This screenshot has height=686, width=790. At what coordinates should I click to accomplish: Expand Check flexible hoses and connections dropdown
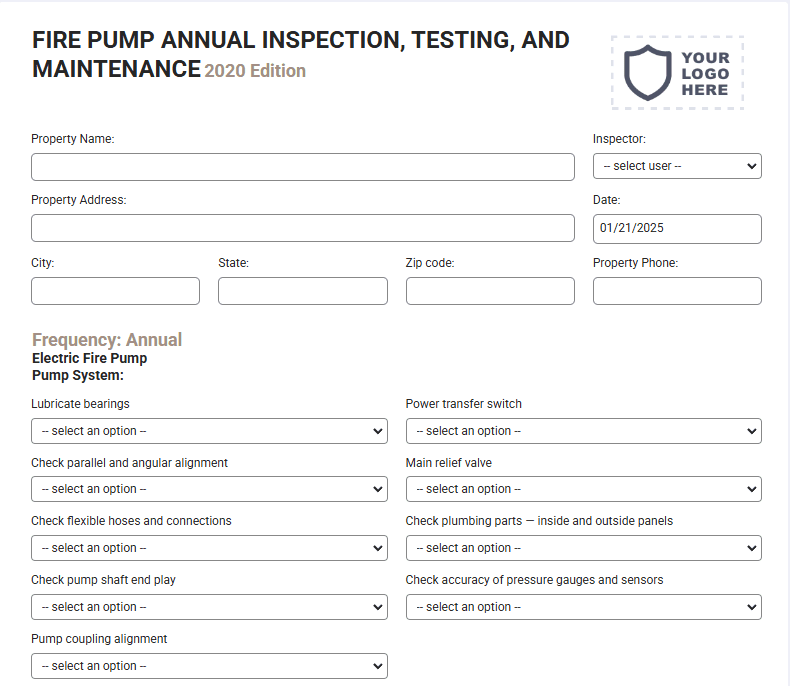click(209, 548)
